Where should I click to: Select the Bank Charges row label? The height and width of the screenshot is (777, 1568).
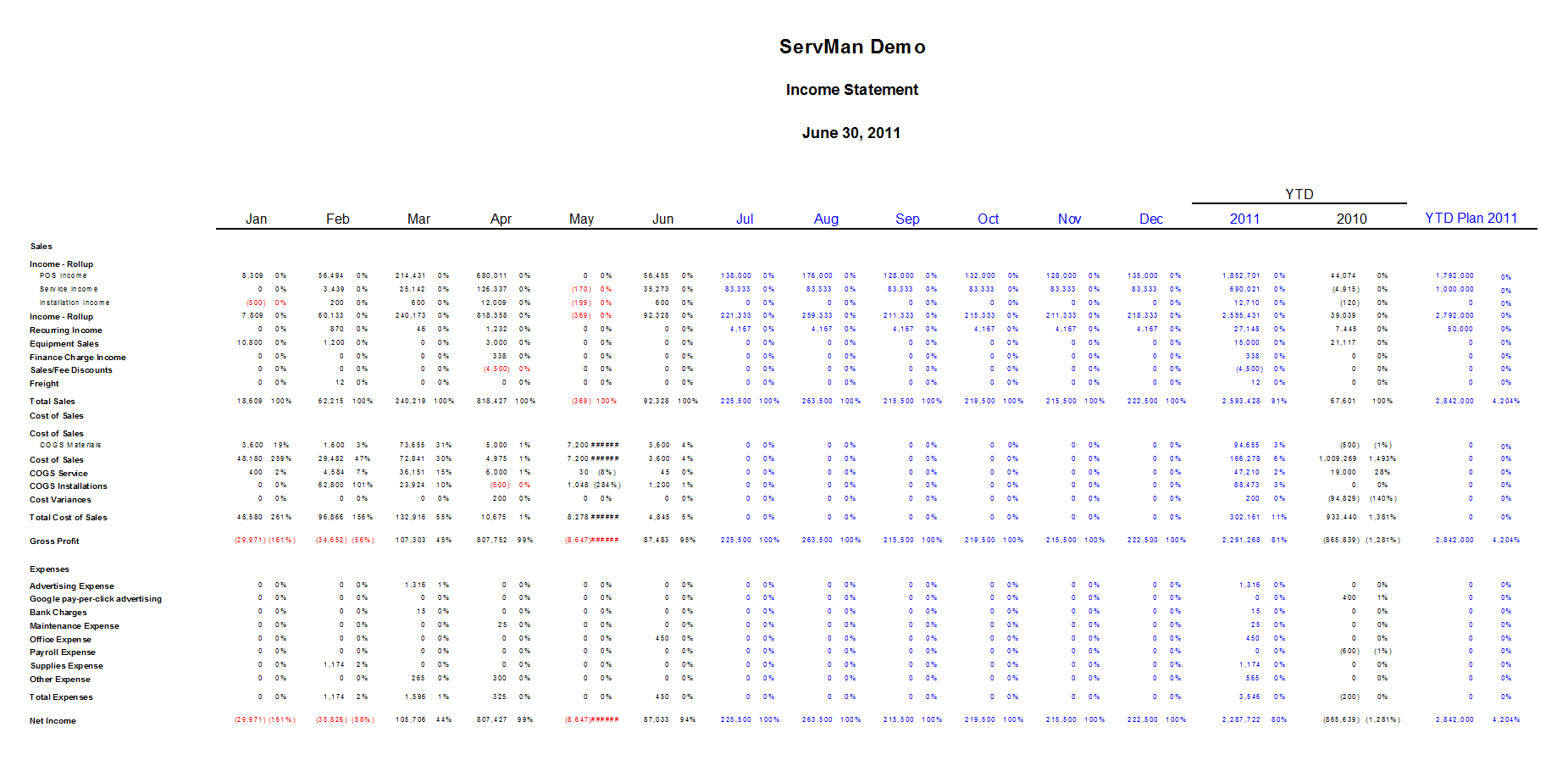pos(58,613)
